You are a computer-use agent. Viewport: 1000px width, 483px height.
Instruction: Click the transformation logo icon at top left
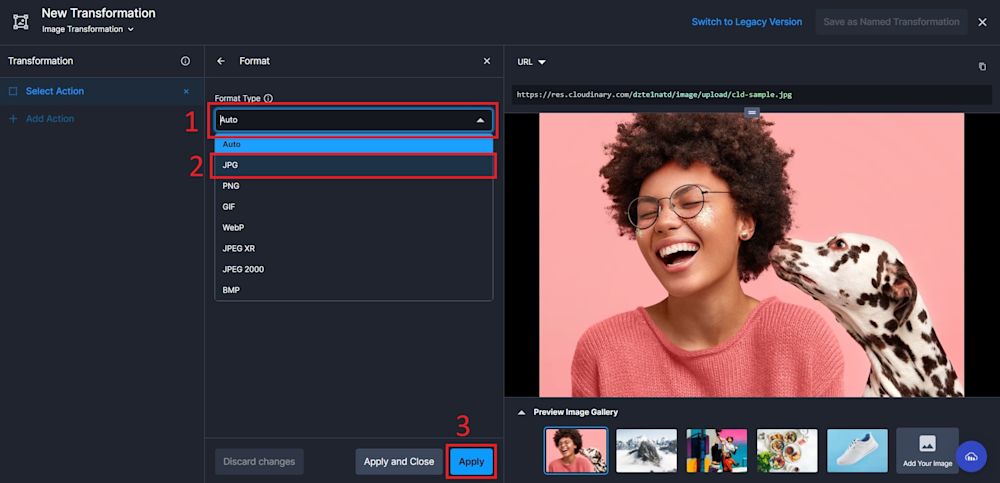point(20,21)
